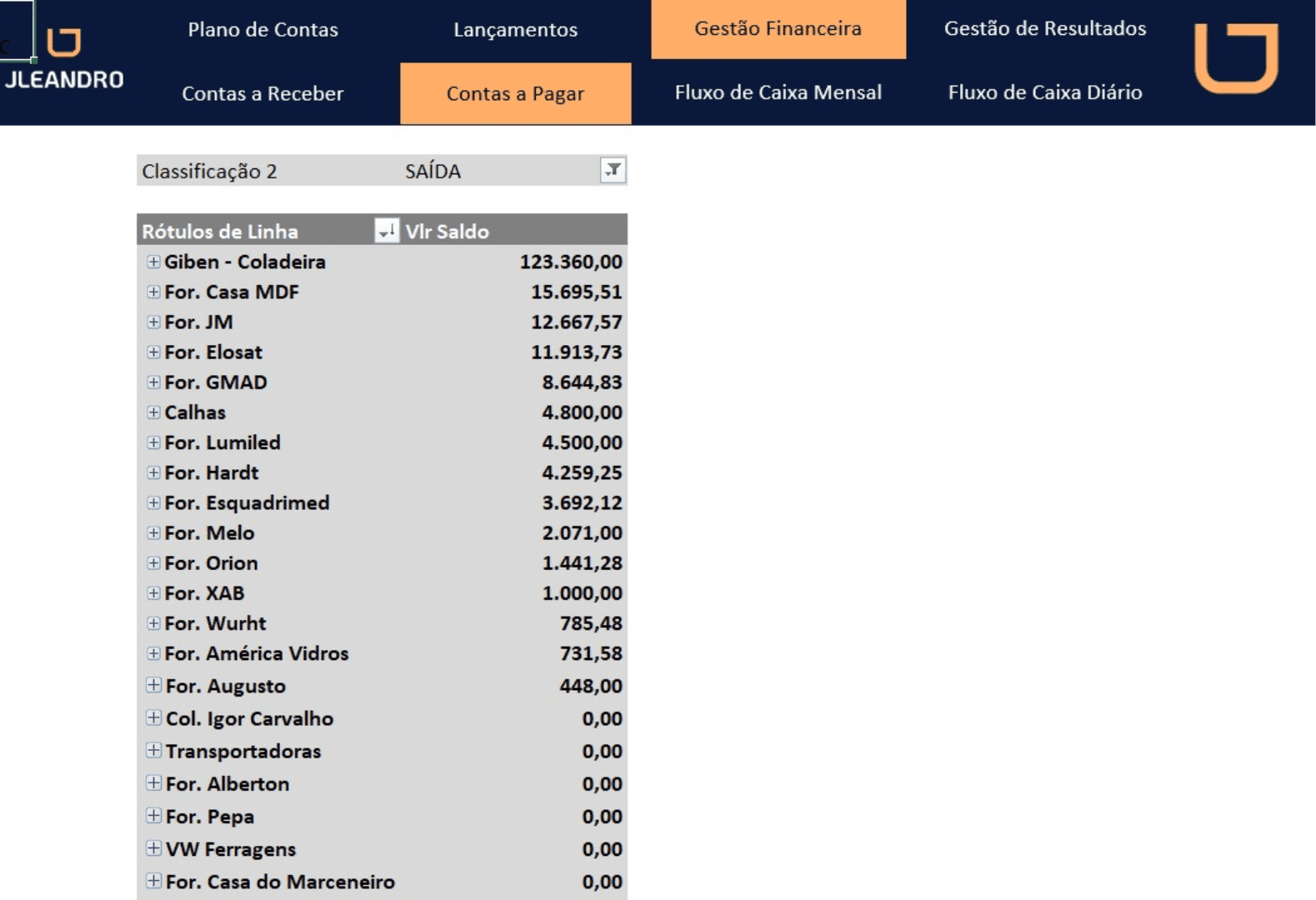
Task: Expand the For. Casa do Marceneiro row
Action: tap(154, 881)
